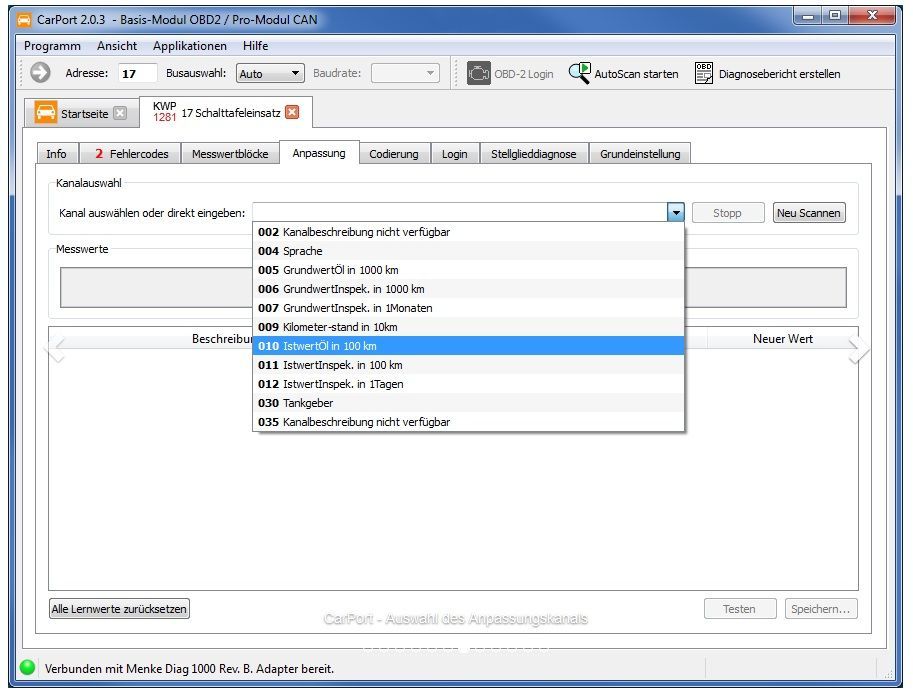Click the orange car Startseite icon
This screenshot has width=913, height=698.
coord(46,113)
